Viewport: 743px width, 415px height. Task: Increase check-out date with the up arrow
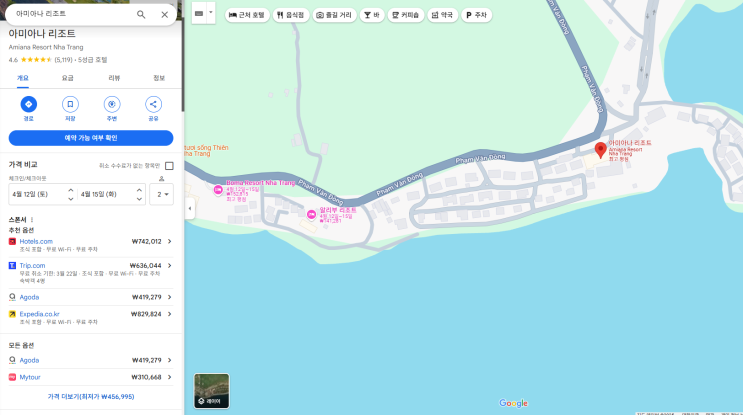tap(139, 190)
